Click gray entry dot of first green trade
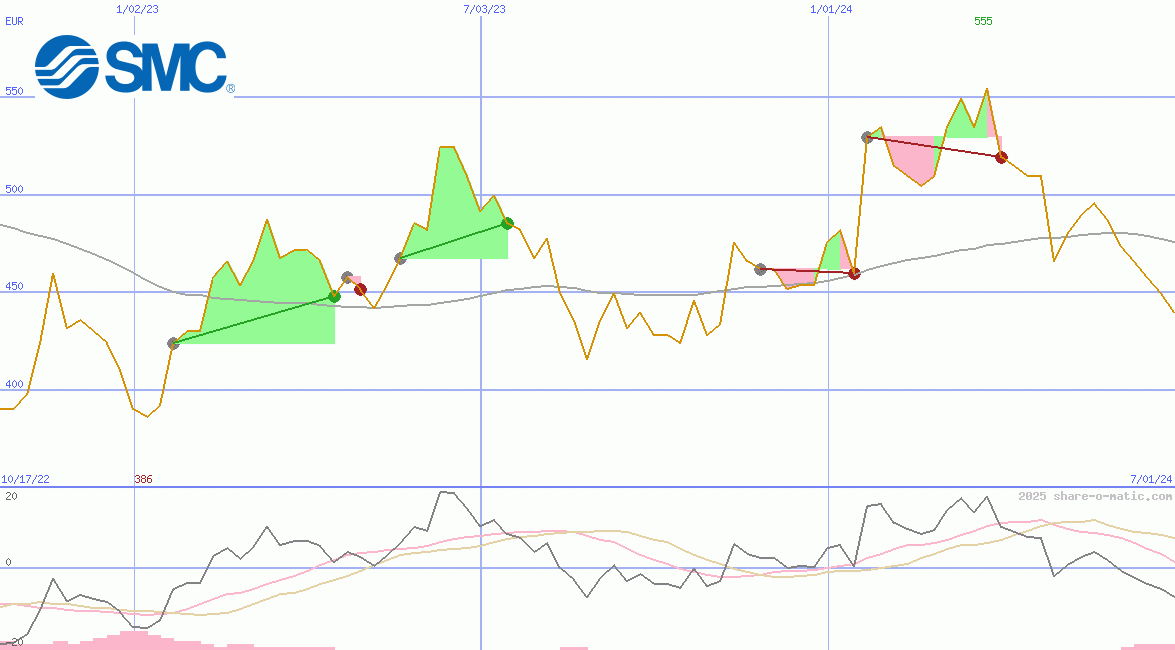Viewport: 1175px width, 650px height. (x=173, y=343)
